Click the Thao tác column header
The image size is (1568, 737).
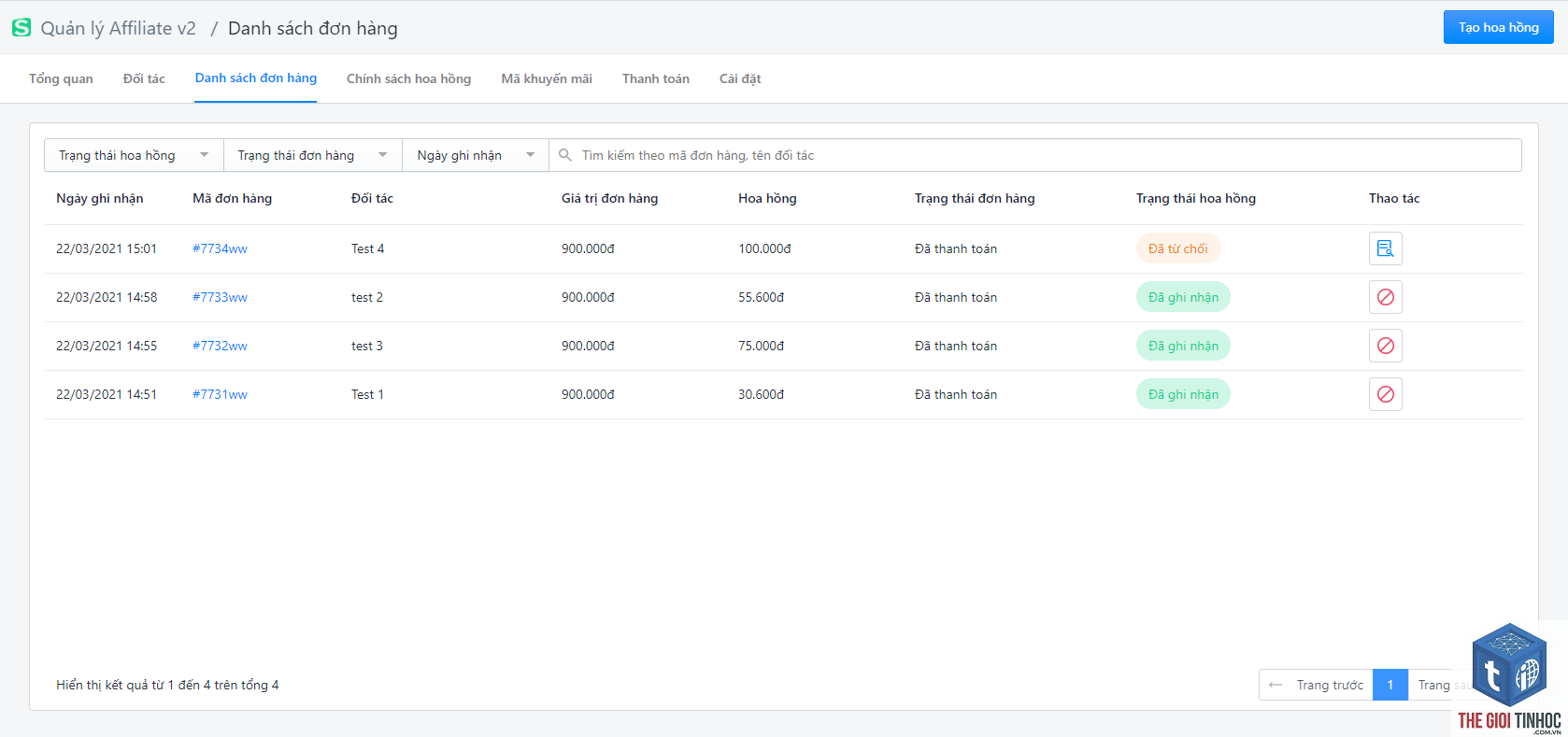coord(1394,198)
